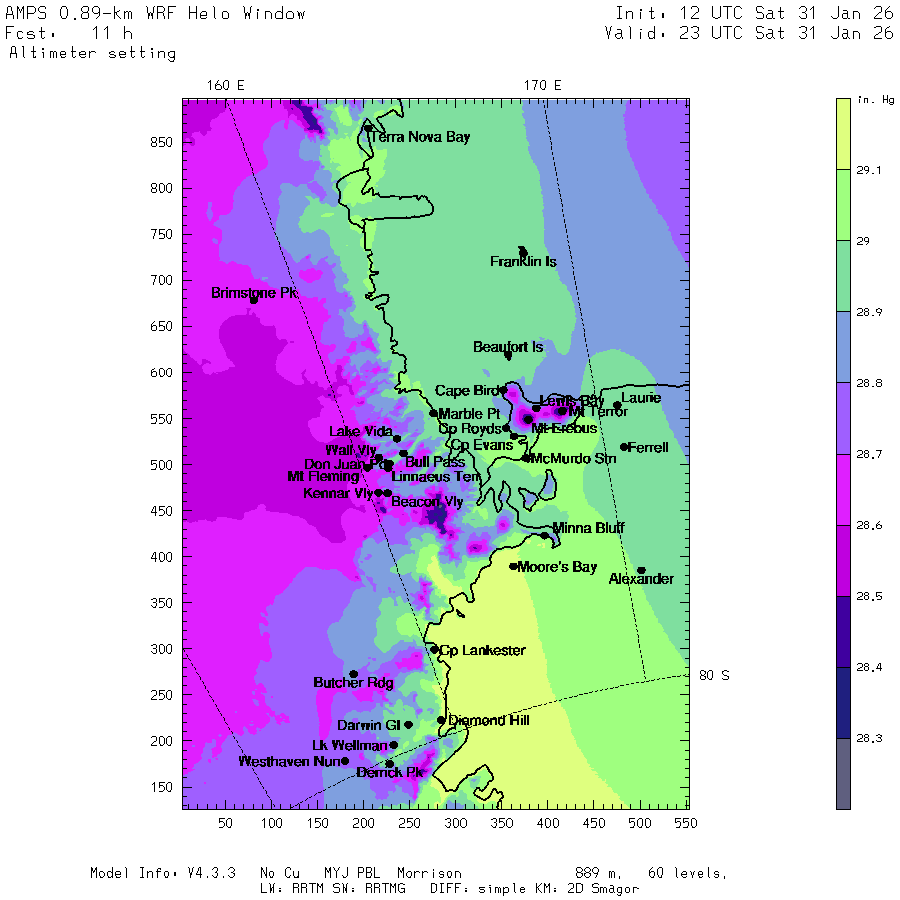Click the indigo 28.4 to 28.5 legend band
This screenshot has width=900, height=900.
click(x=843, y=632)
